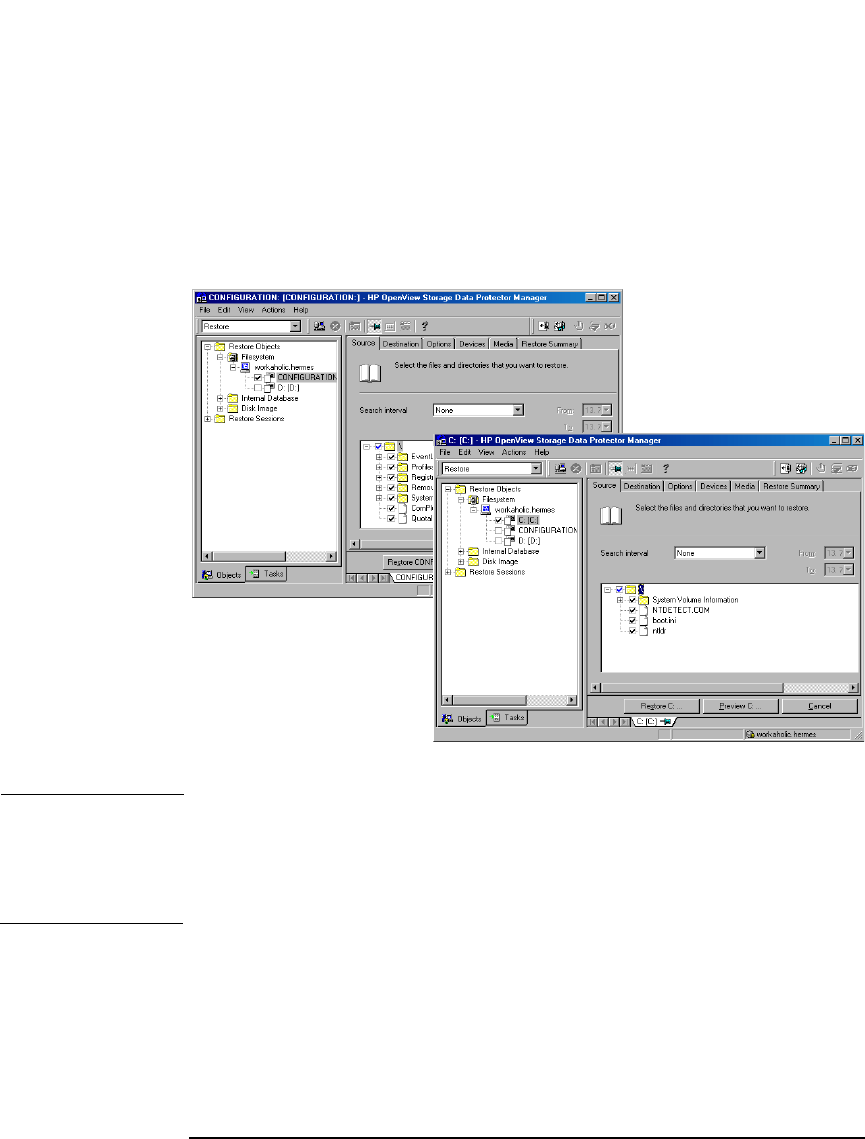Image resolution: width=865 pixels, height=1139 pixels.
Task: Open the Restore context dropdown in CONFIGURATION window
Action: (295, 326)
